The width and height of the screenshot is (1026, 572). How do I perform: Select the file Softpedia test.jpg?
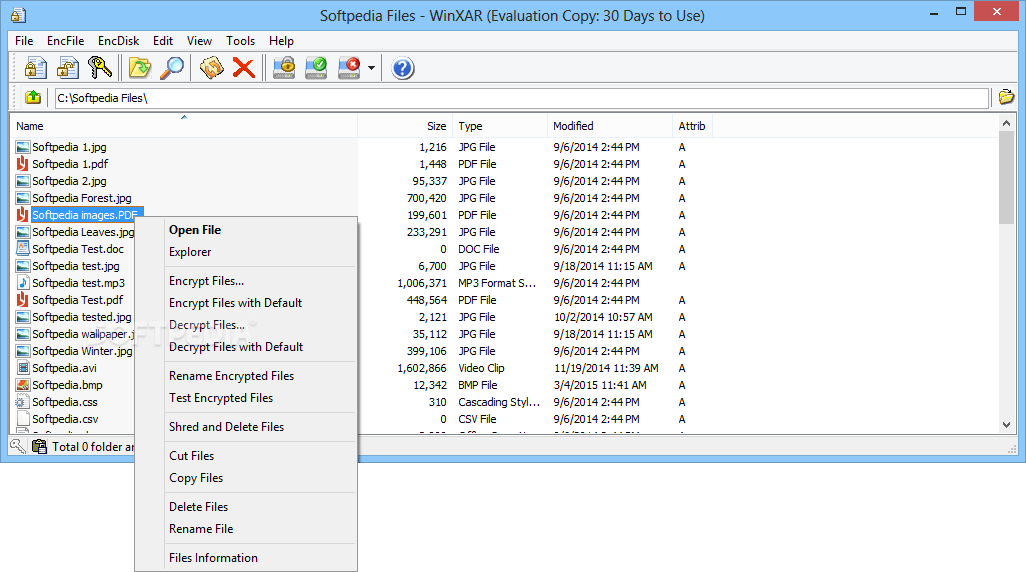pos(76,266)
